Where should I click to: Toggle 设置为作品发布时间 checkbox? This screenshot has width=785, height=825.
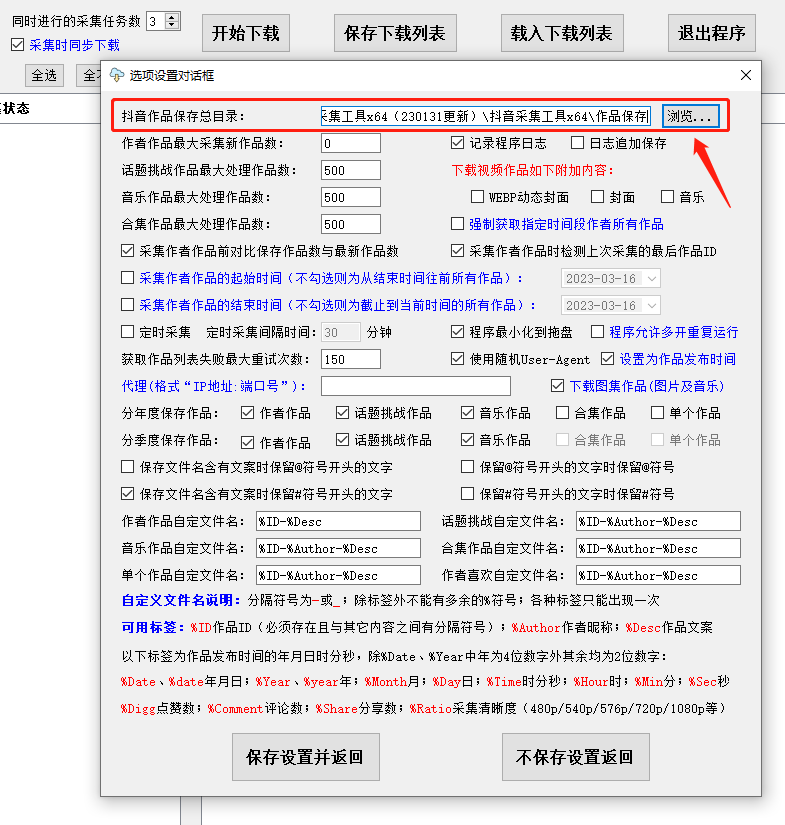pos(607,359)
